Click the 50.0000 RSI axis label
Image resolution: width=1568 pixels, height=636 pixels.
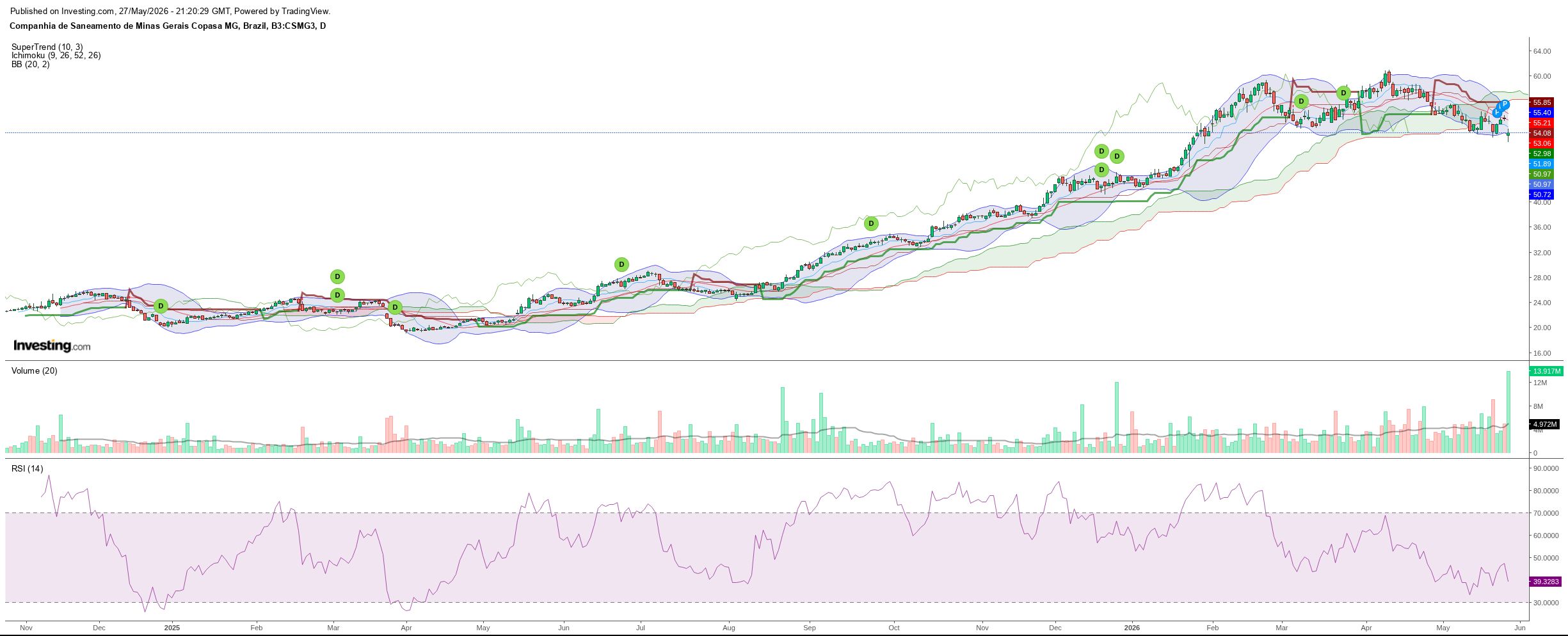1546,558
